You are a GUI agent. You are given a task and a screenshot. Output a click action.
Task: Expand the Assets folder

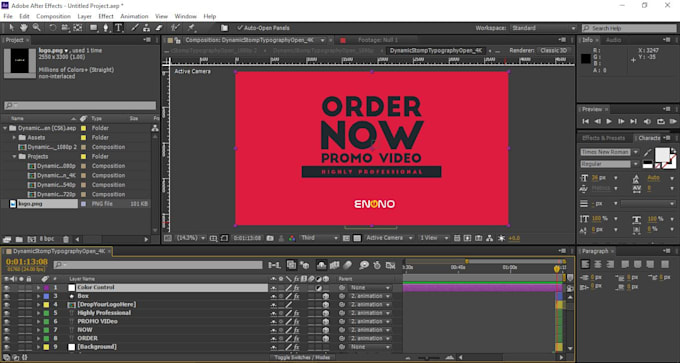pyautogui.click(x=14, y=137)
